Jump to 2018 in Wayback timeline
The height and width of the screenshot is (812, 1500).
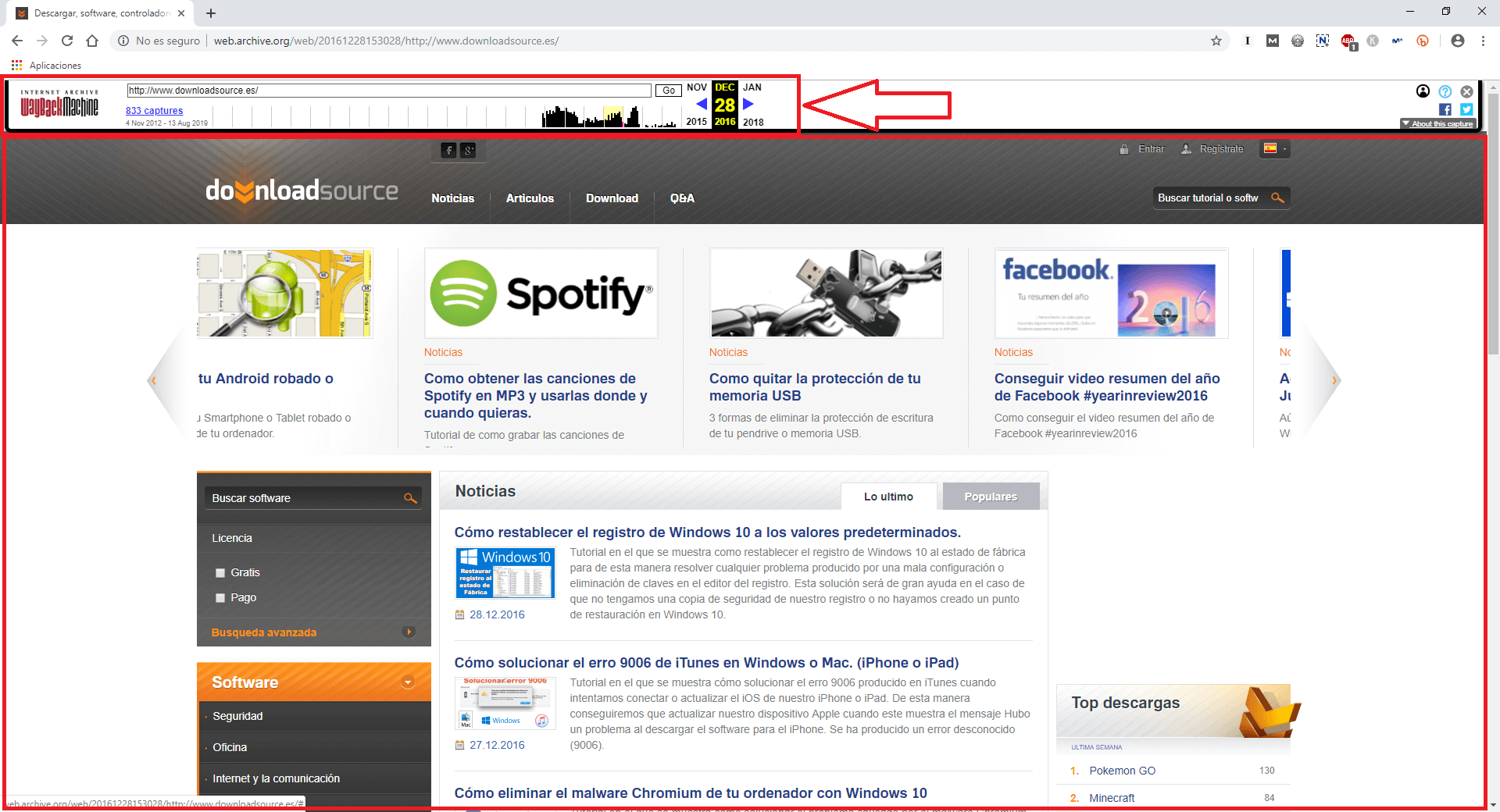pos(753,122)
